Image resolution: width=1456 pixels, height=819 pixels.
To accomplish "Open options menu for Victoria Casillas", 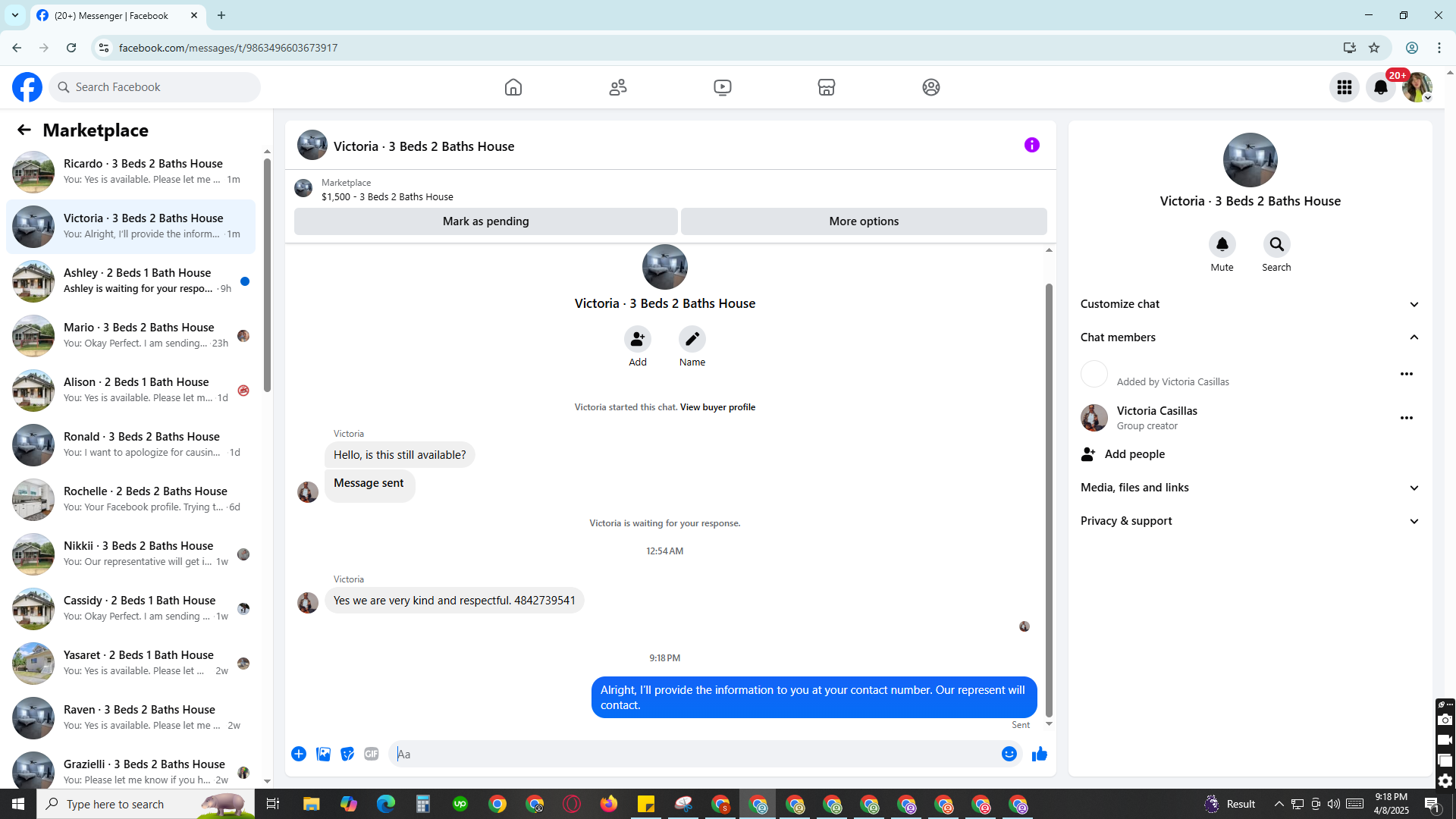I will pos(1406,418).
